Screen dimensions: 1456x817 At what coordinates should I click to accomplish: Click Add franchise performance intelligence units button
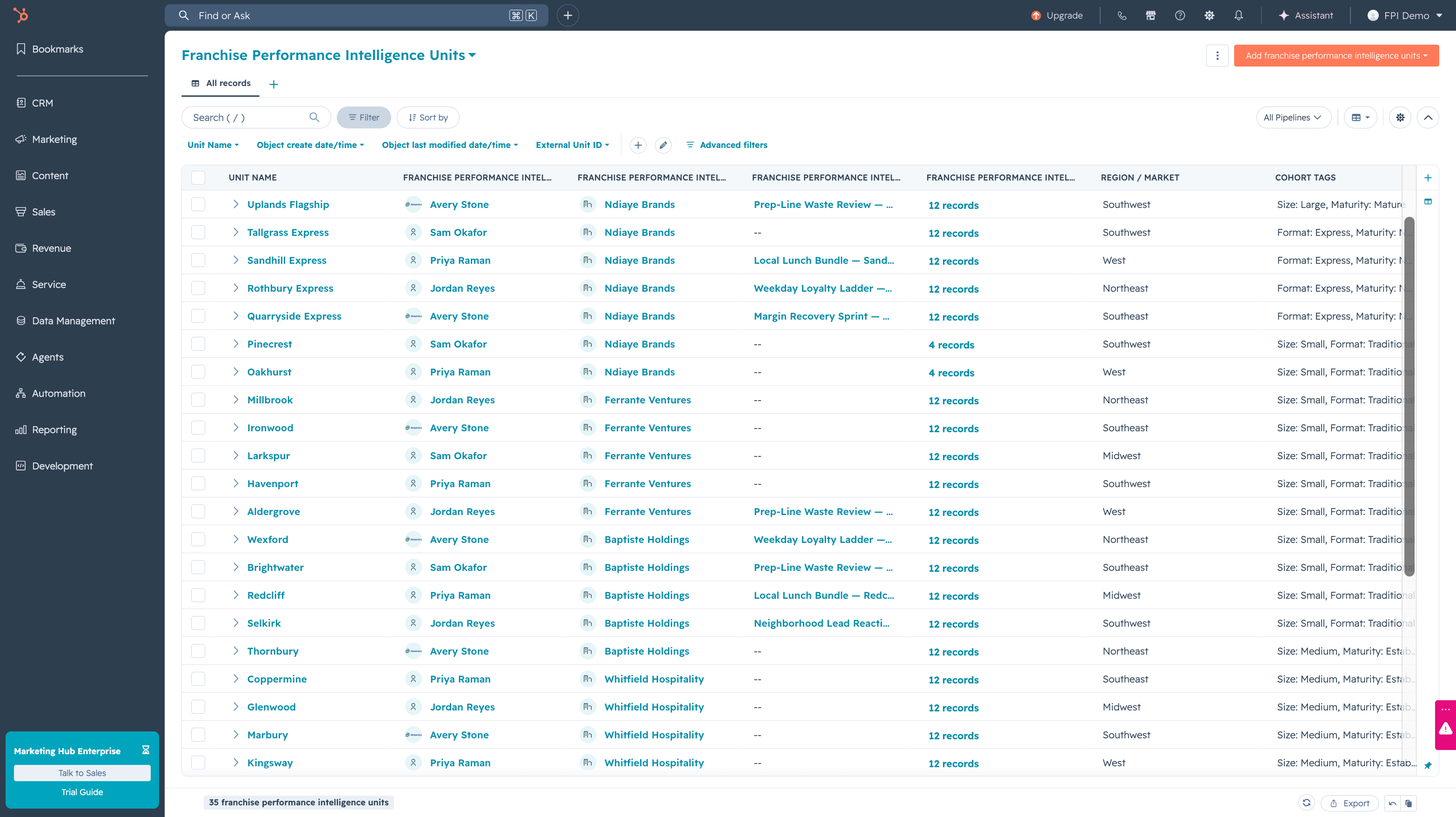coord(1336,56)
